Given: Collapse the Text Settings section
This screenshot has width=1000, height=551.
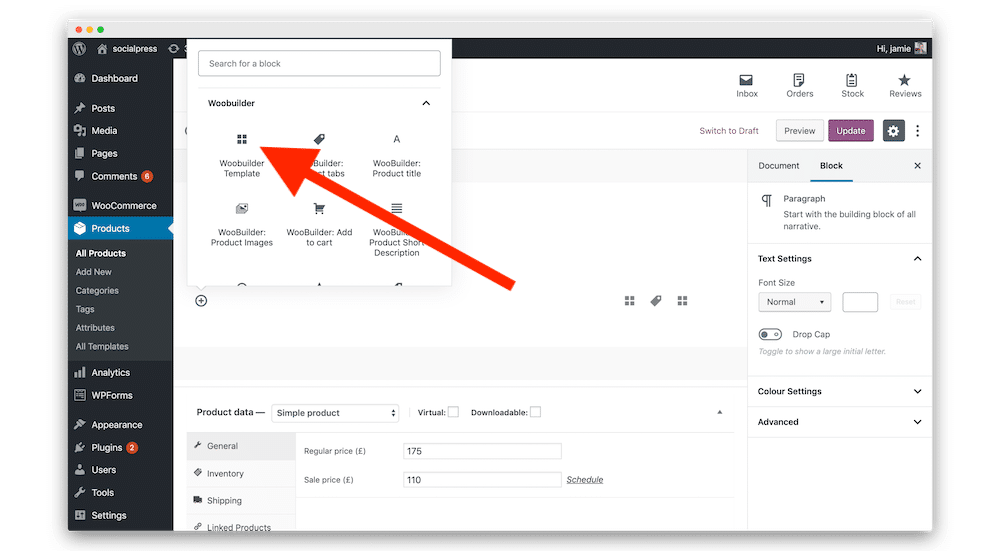Looking at the screenshot, I should pos(839,259).
